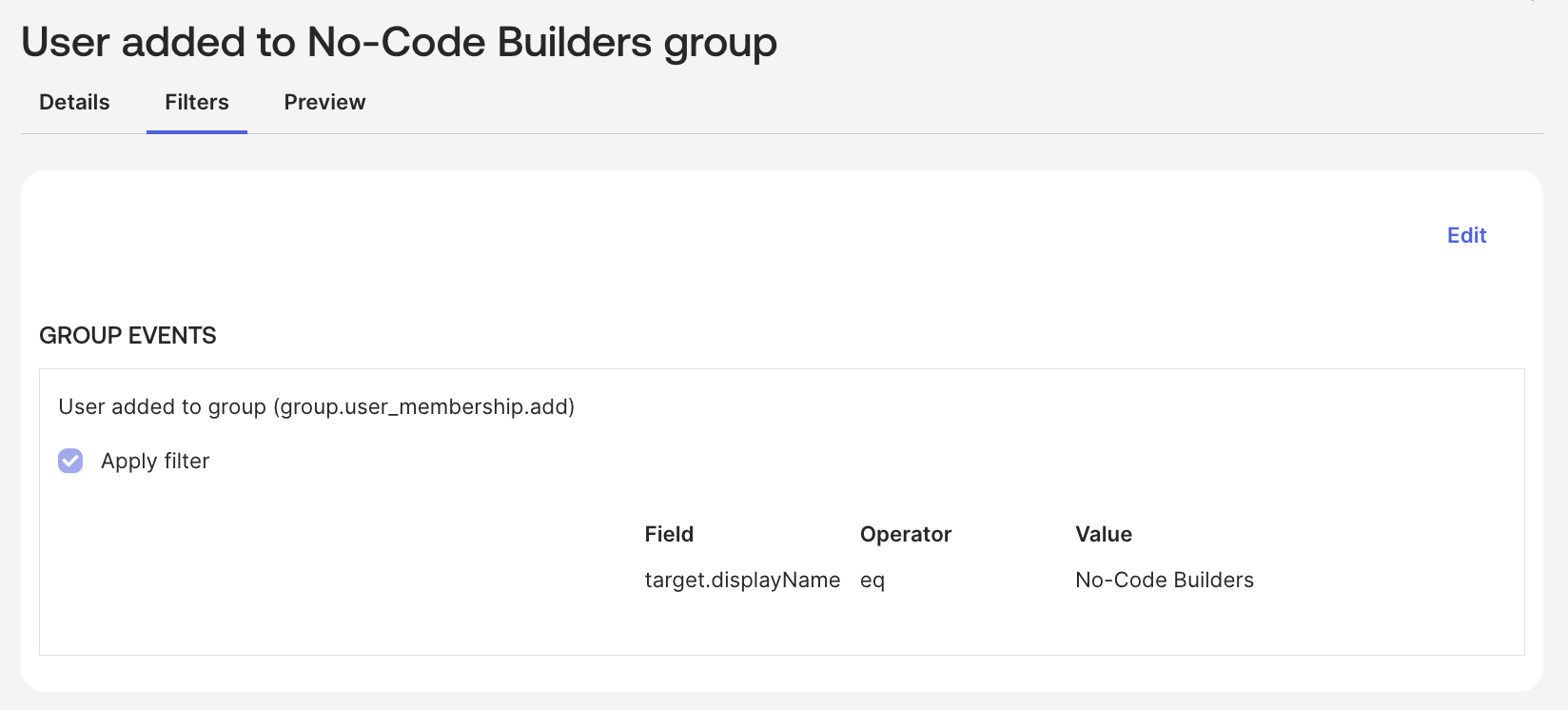The image size is (1568, 710).
Task: Click the Apply filter label text
Action: (155, 462)
